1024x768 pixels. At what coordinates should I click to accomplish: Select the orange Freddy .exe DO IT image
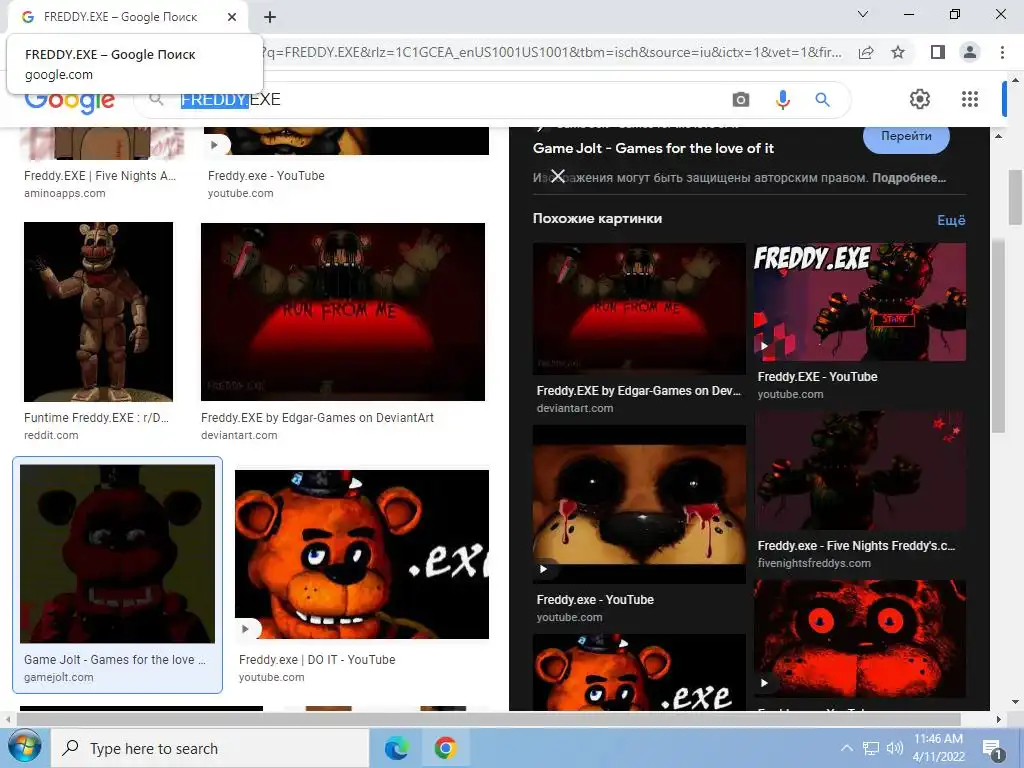pyautogui.click(x=362, y=554)
